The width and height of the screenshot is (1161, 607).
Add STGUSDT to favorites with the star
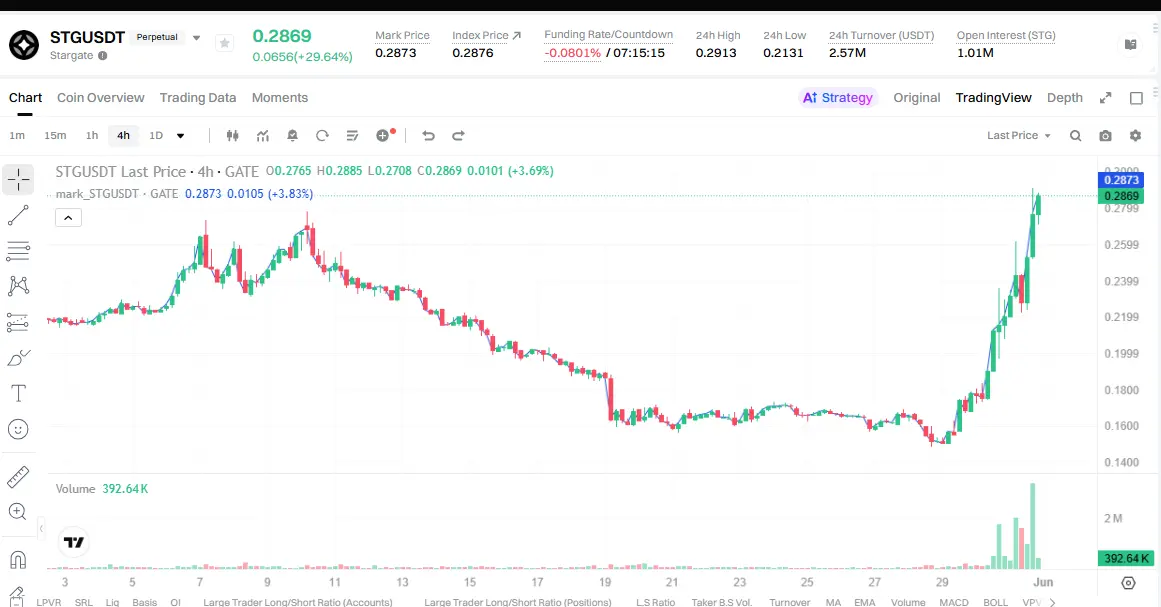pyautogui.click(x=224, y=43)
